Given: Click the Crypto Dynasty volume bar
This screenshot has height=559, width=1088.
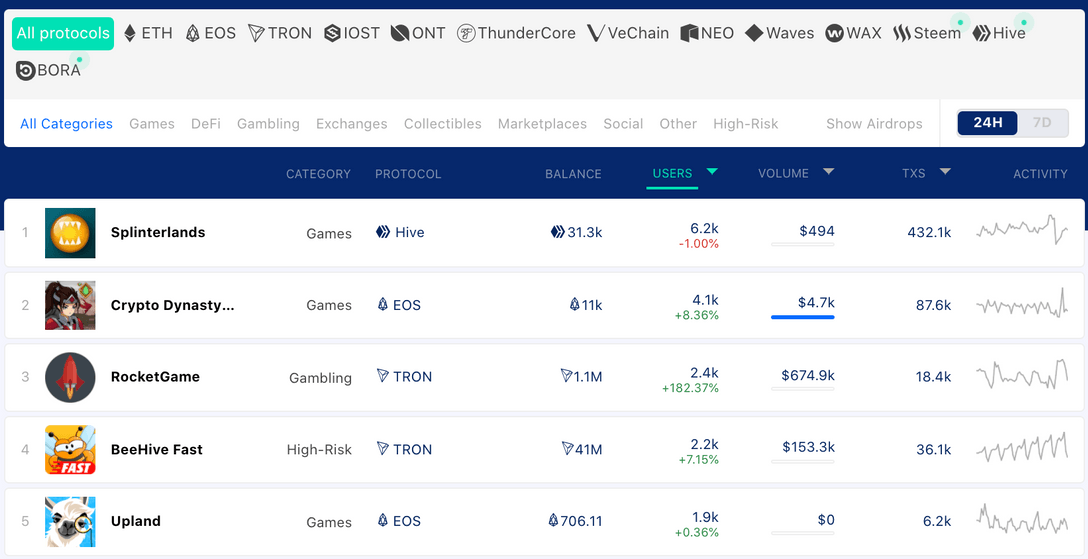Looking at the screenshot, I should (x=803, y=317).
